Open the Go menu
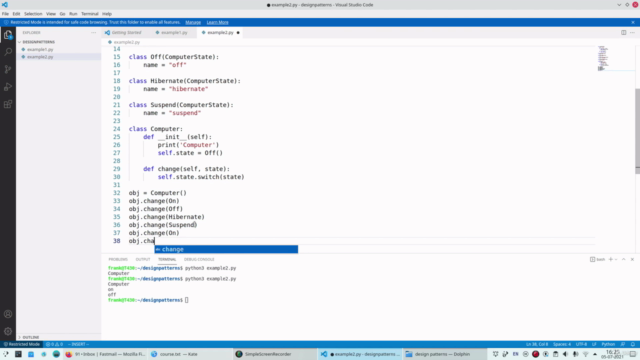 click(x=62, y=14)
